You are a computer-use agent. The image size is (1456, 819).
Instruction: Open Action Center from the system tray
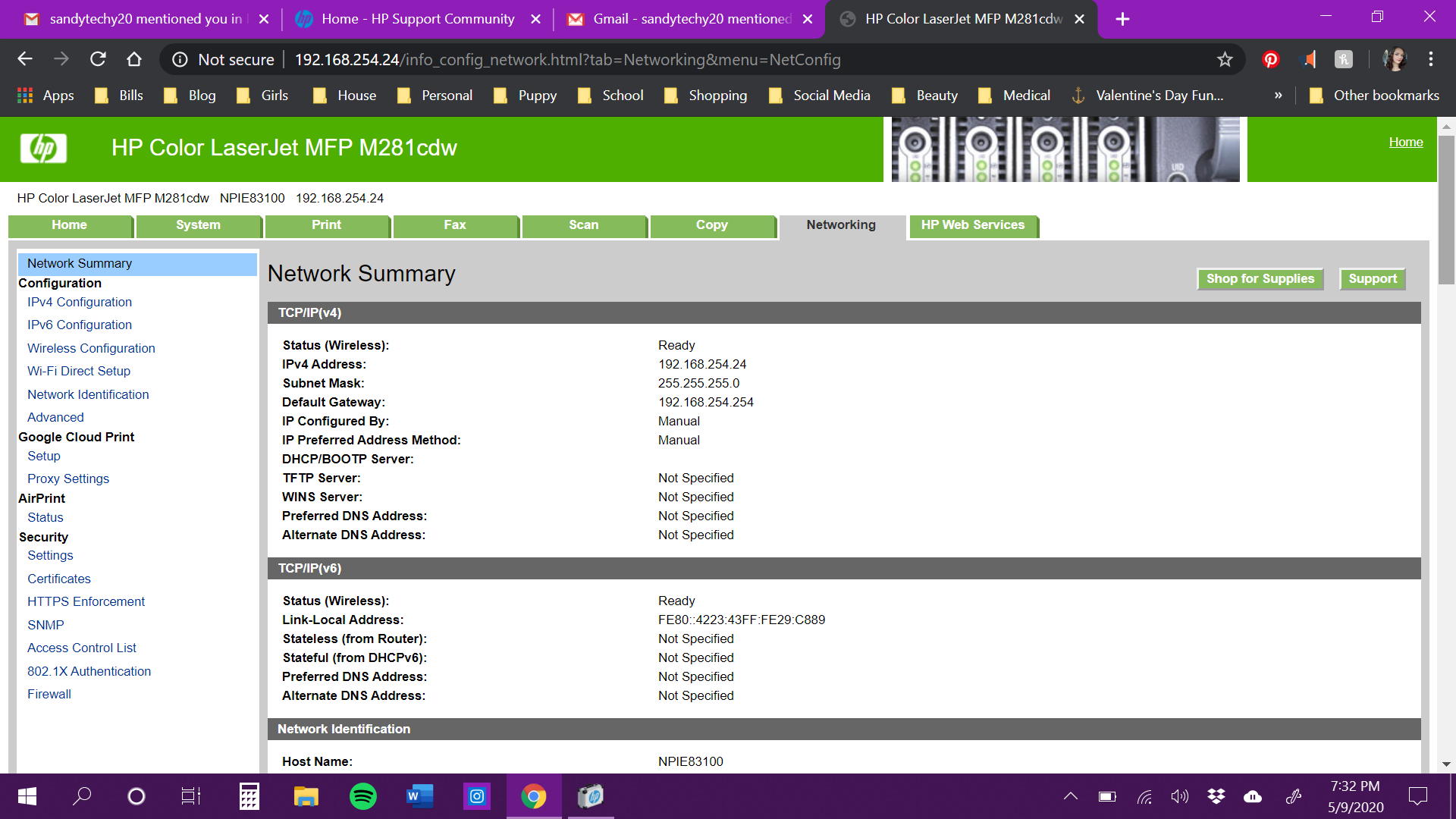(1418, 796)
